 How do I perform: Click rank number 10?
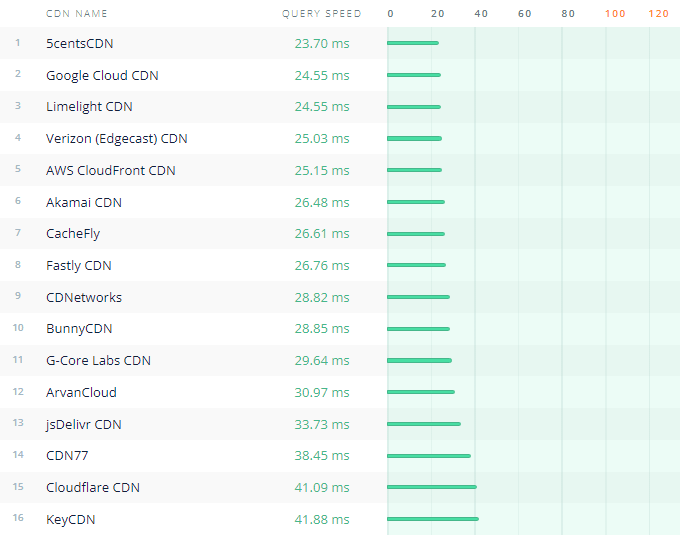click(x=18, y=328)
